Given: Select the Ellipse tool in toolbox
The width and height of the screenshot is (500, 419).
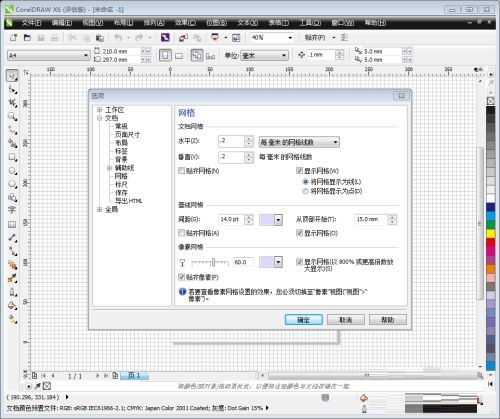Looking at the screenshot, I should (x=12, y=171).
